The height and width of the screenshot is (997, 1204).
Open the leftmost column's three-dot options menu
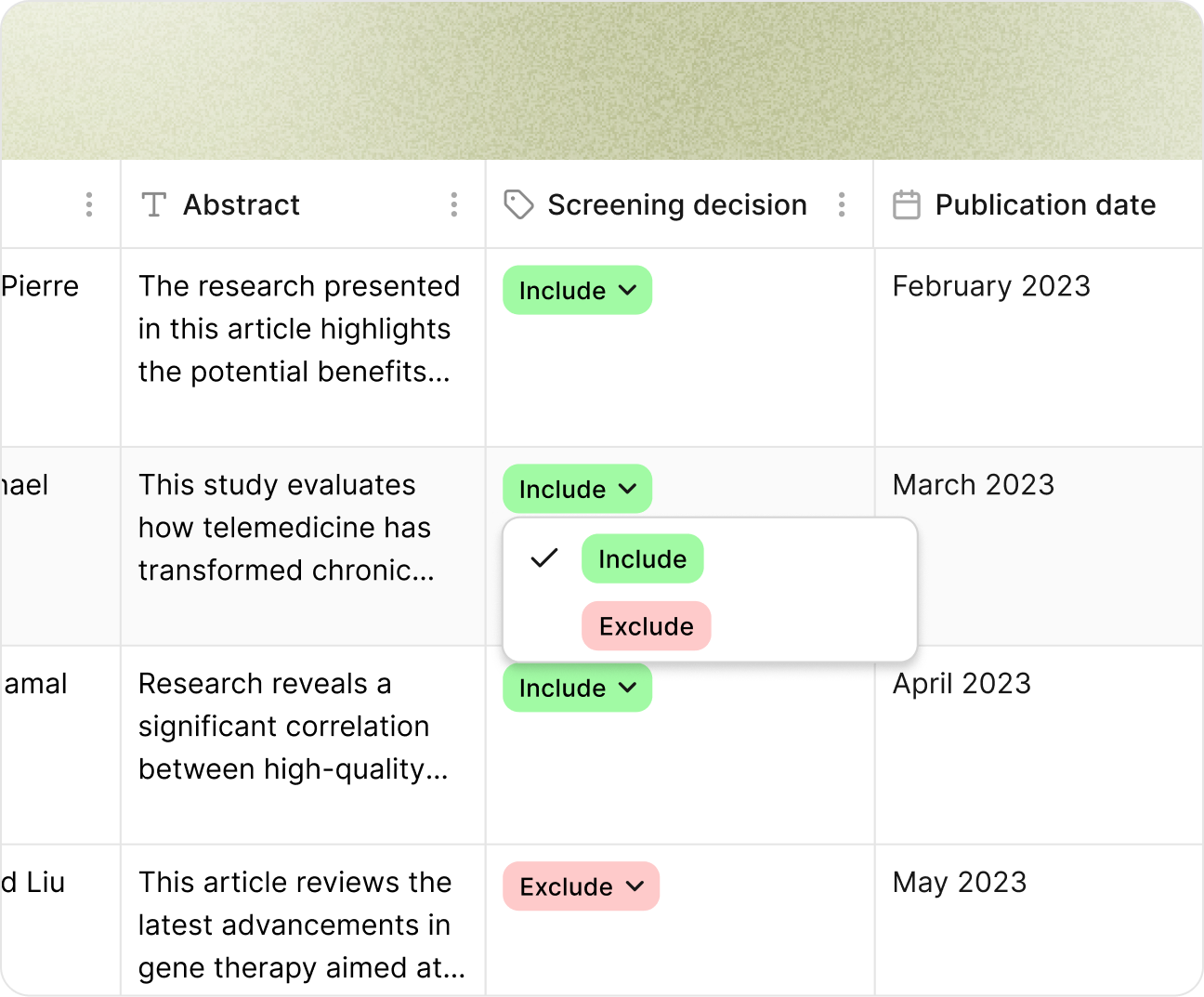[89, 204]
